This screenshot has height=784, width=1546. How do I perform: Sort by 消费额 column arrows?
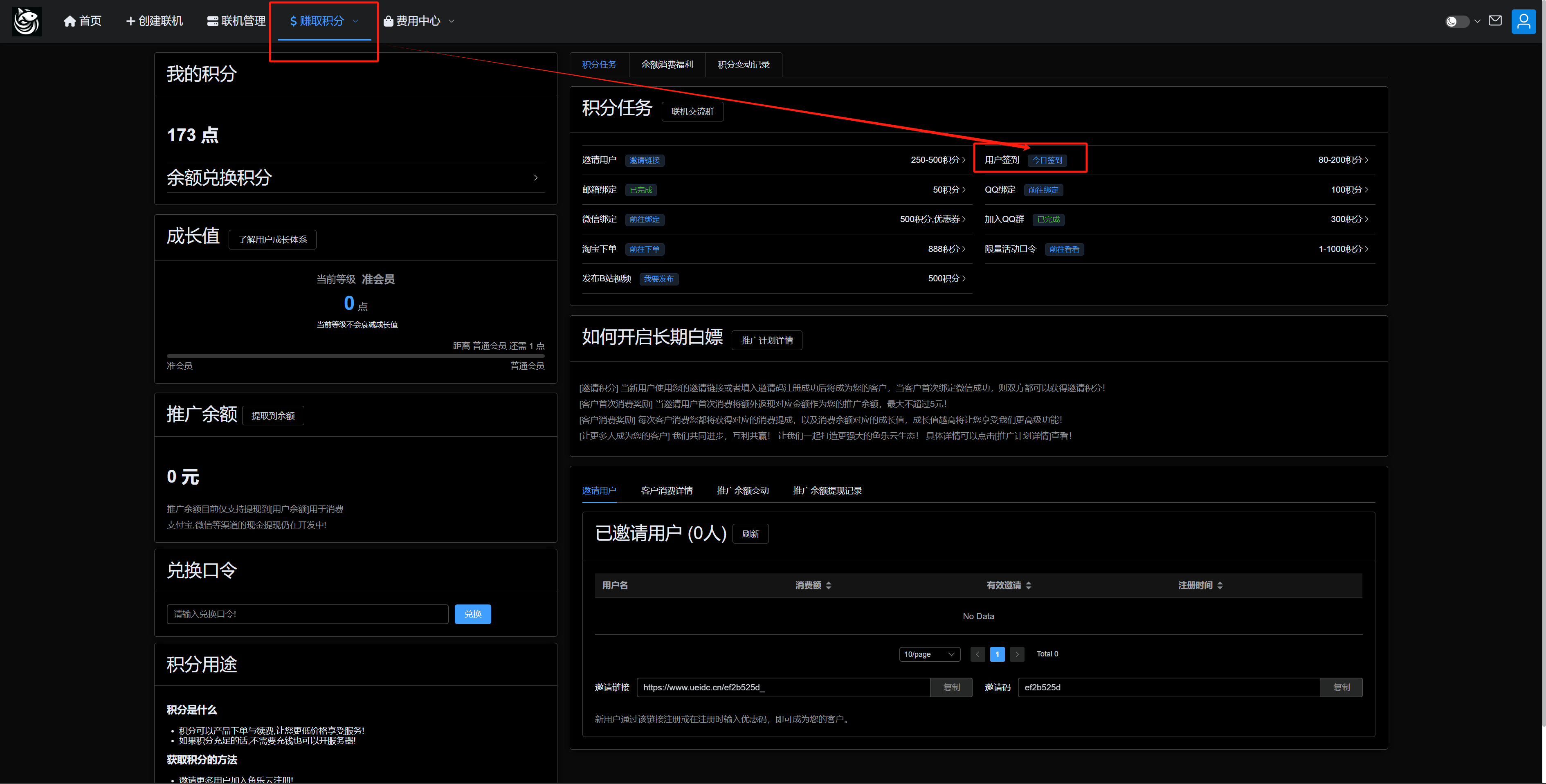(x=828, y=585)
